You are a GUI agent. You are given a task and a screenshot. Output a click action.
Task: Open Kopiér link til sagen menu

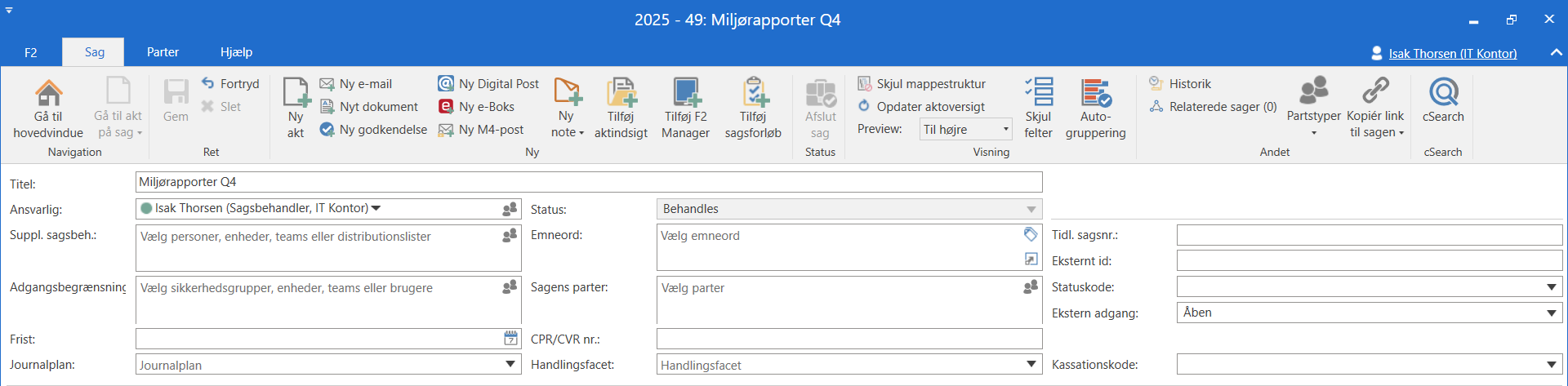1375,108
